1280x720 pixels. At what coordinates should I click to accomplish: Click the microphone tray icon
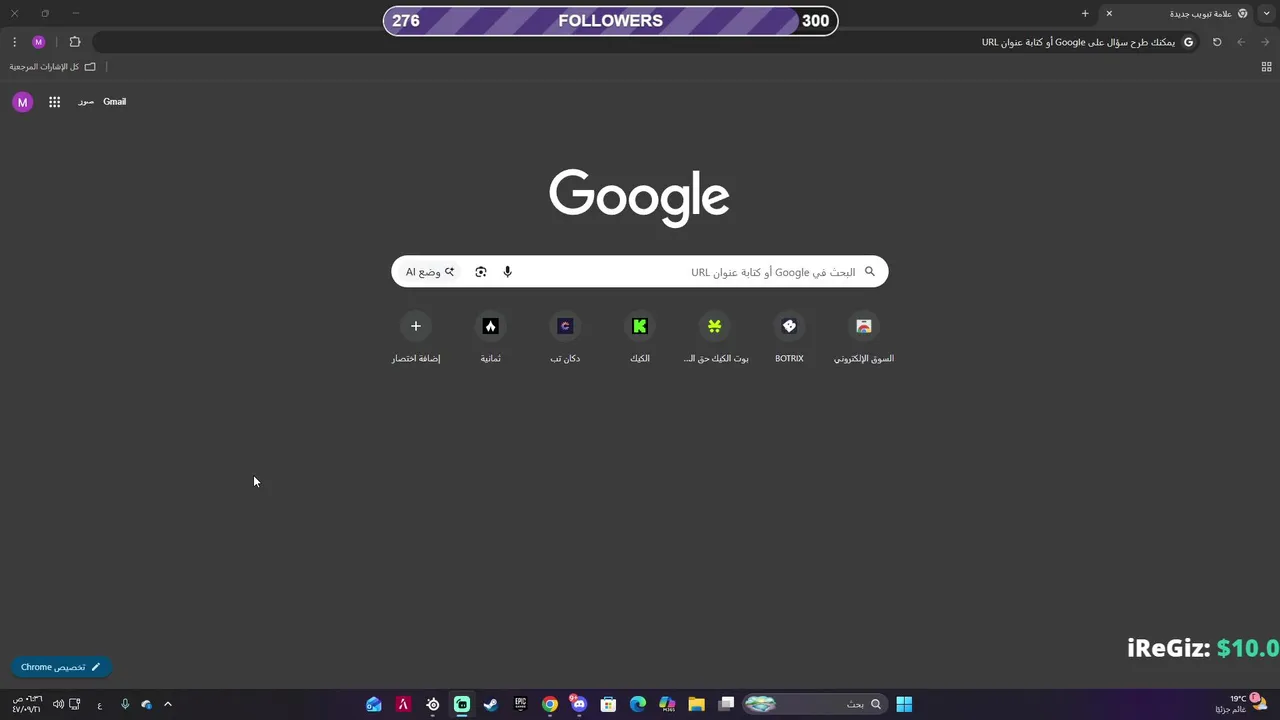(125, 704)
